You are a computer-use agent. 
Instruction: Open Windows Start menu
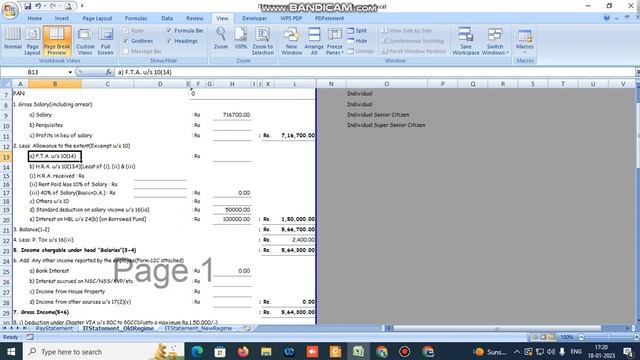11,351
